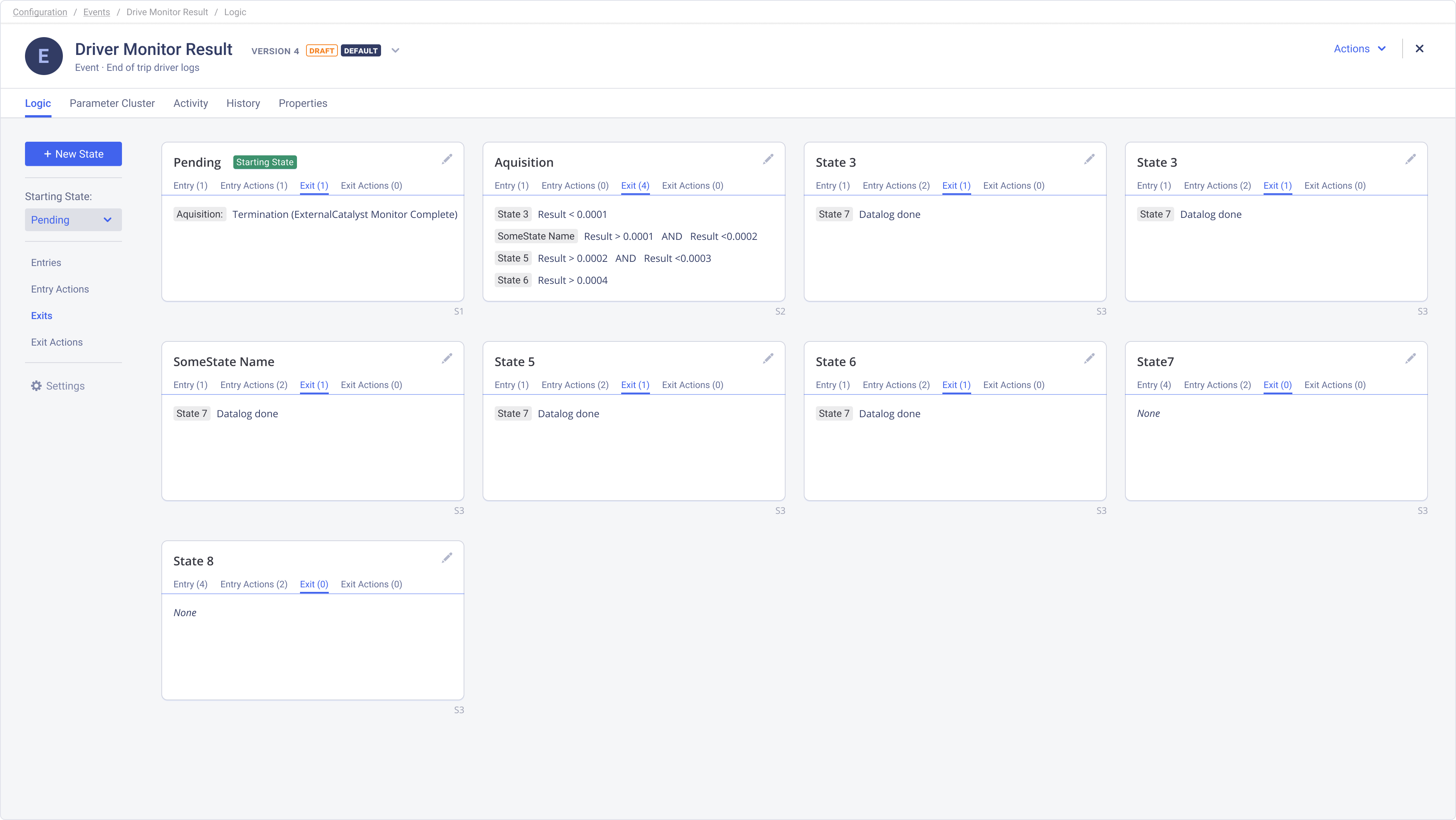Click pencil icon on Aquisition card
Screen dimensions: 1456x820
point(767,160)
